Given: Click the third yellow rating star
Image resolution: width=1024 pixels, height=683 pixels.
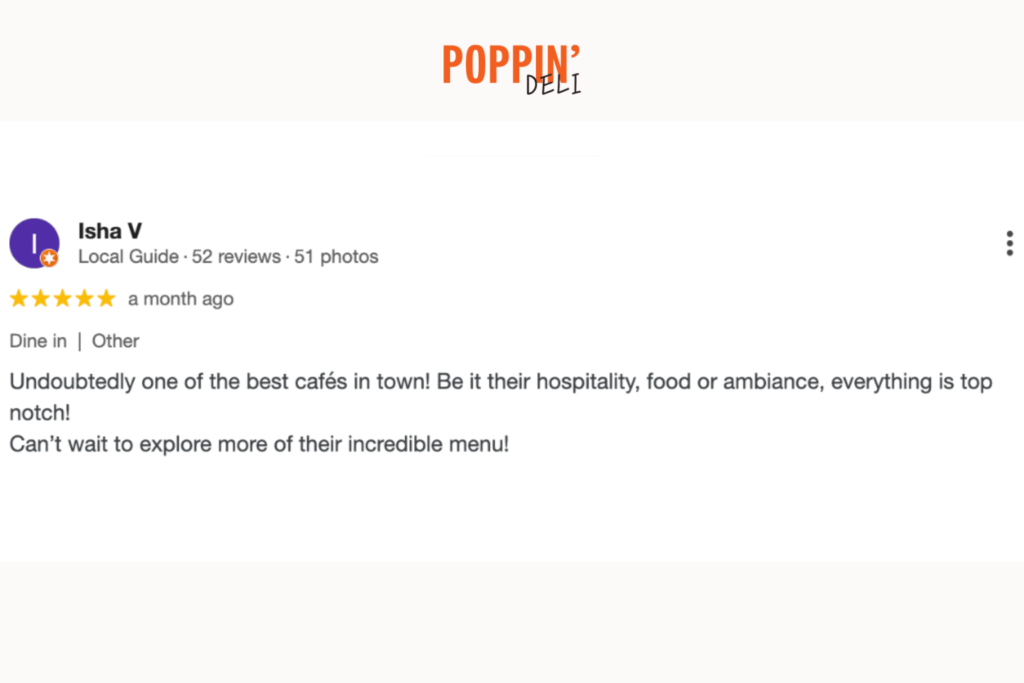Looking at the screenshot, I should click(x=63, y=298).
